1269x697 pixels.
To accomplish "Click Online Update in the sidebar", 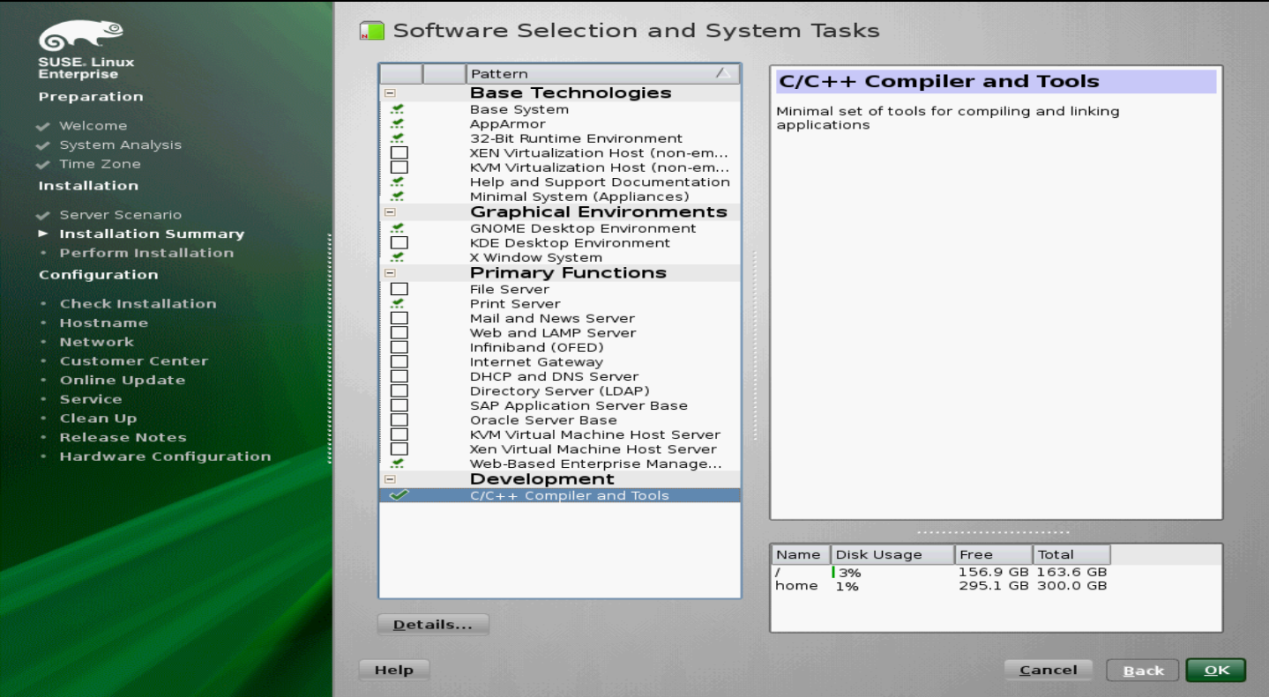I will click(x=122, y=380).
